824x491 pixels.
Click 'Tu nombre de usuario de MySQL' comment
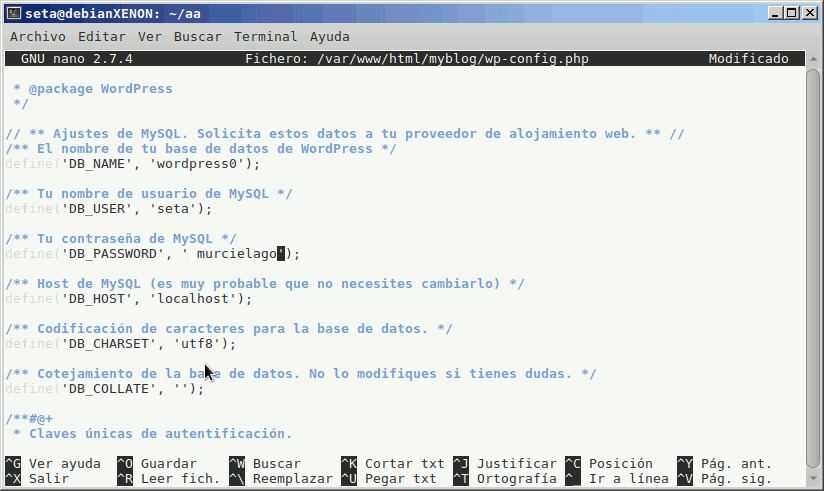(x=149, y=194)
